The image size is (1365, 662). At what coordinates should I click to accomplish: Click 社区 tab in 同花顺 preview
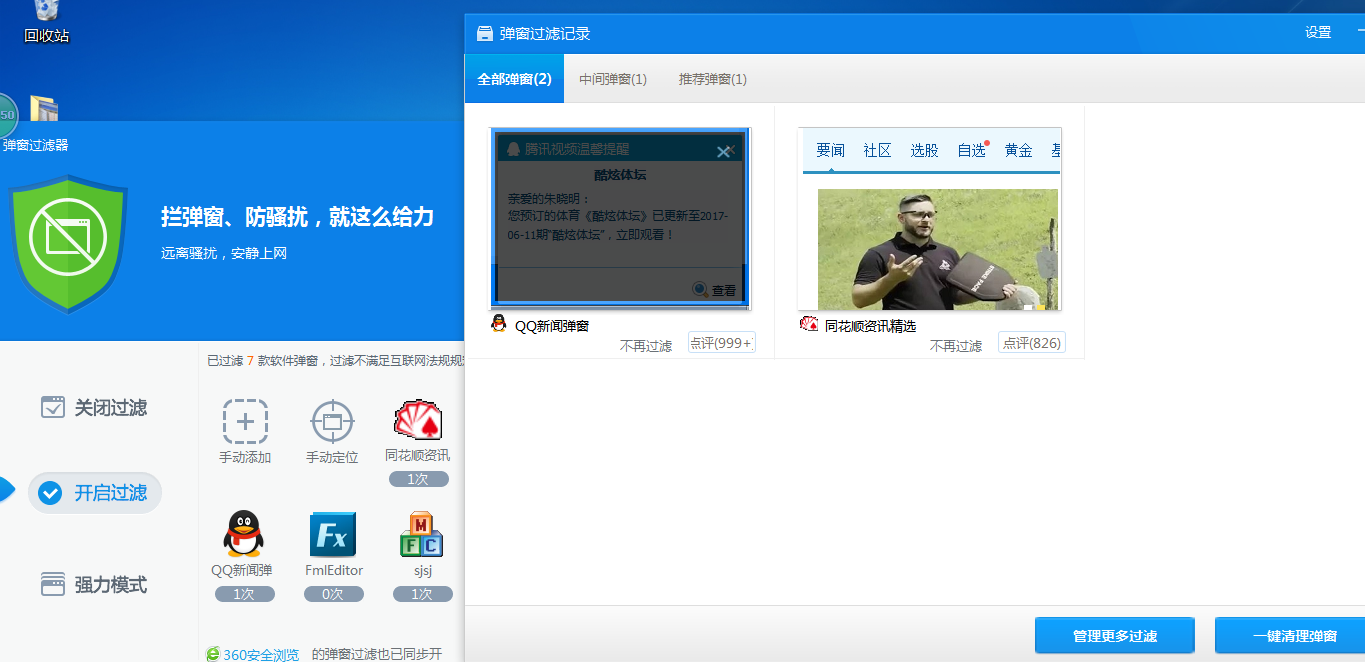click(877, 150)
